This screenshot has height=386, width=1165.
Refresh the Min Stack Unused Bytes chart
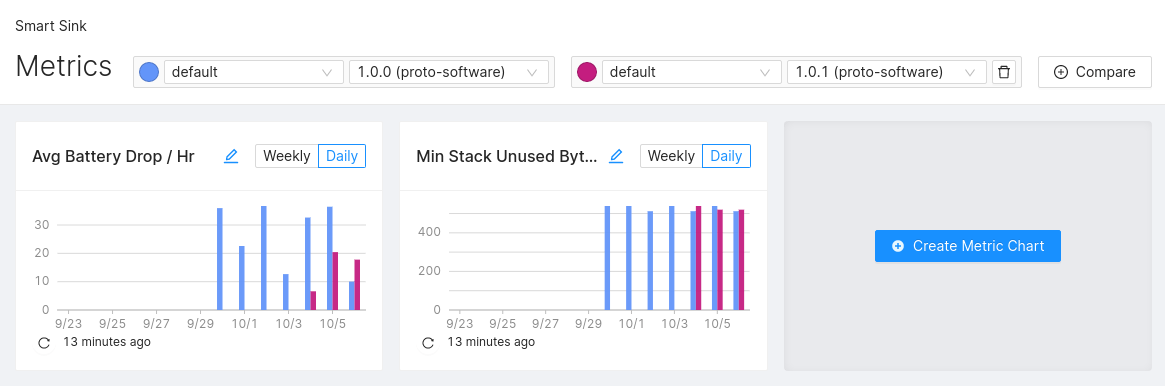pyautogui.click(x=428, y=342)
